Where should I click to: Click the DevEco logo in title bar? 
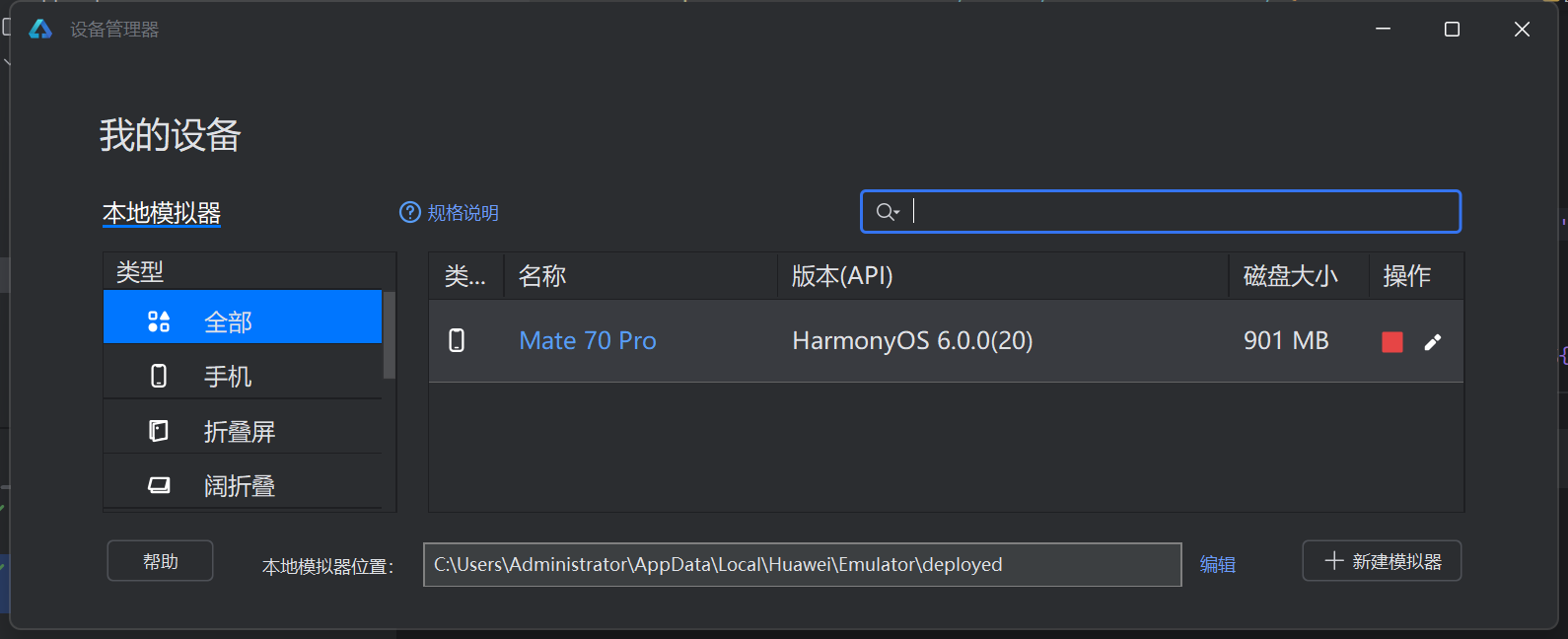[40, 30]
